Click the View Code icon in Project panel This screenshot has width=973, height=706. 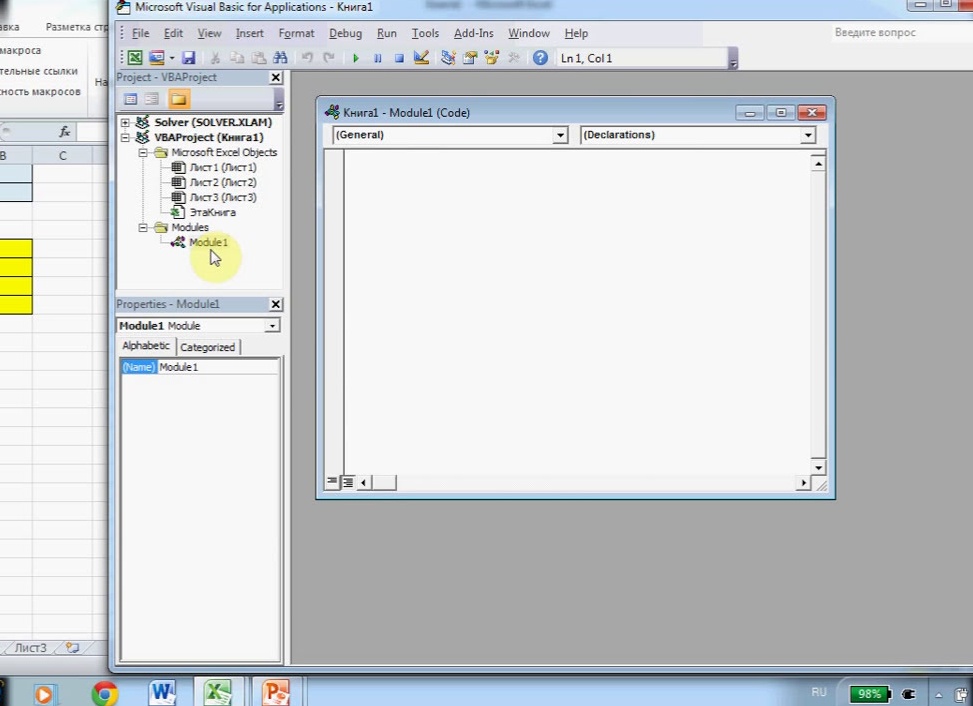click(x=130, y=99)
